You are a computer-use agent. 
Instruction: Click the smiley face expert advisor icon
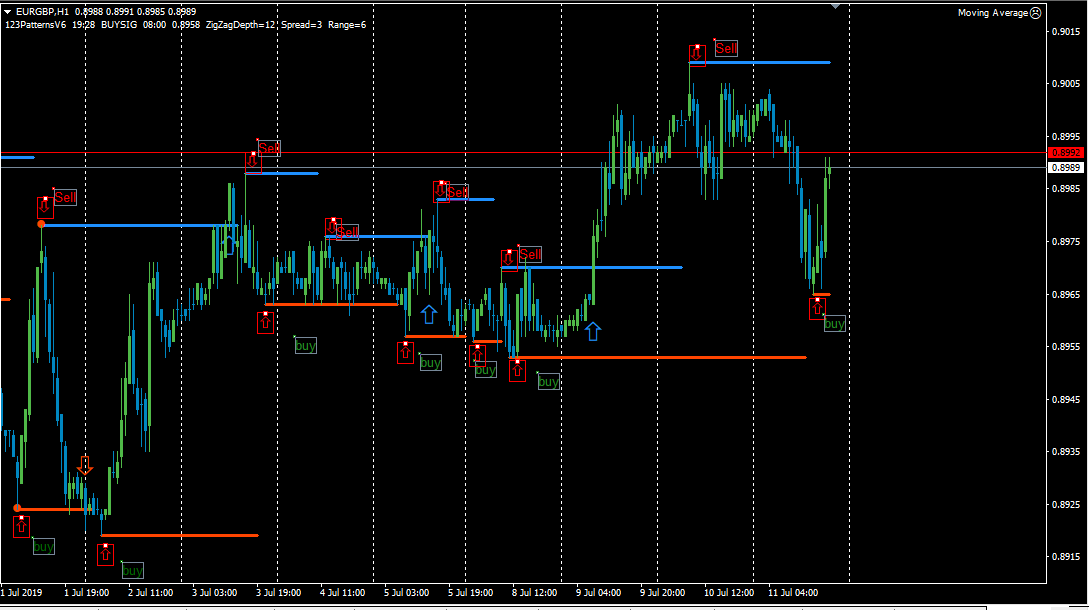coord(1036,13)
